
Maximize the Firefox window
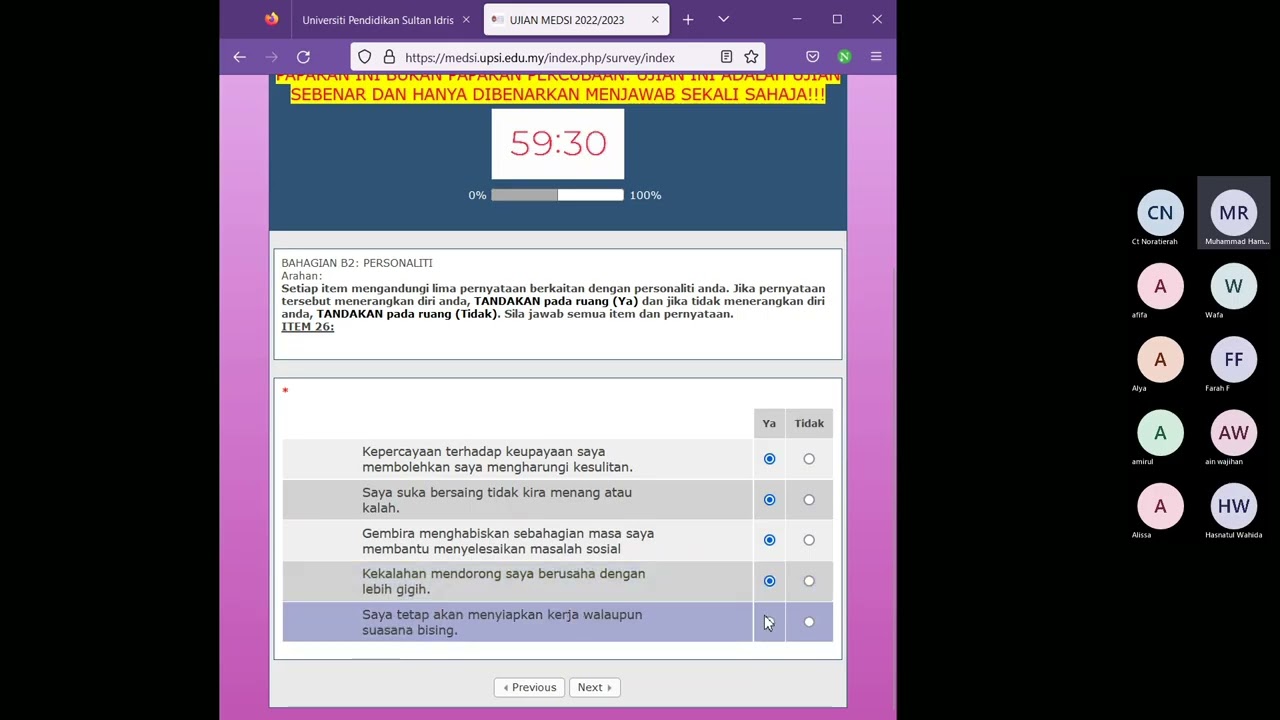[x=837, y=19]
